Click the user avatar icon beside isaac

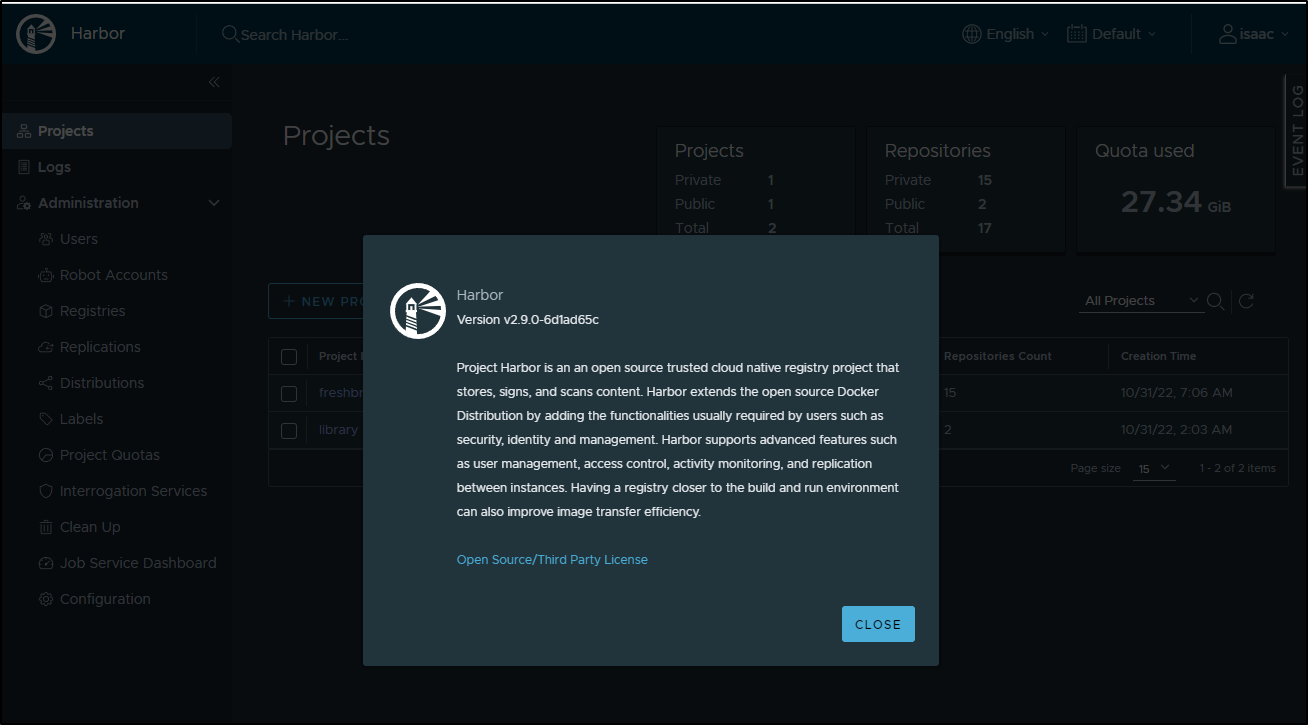pyautogui.click(x=1228, y=34)
